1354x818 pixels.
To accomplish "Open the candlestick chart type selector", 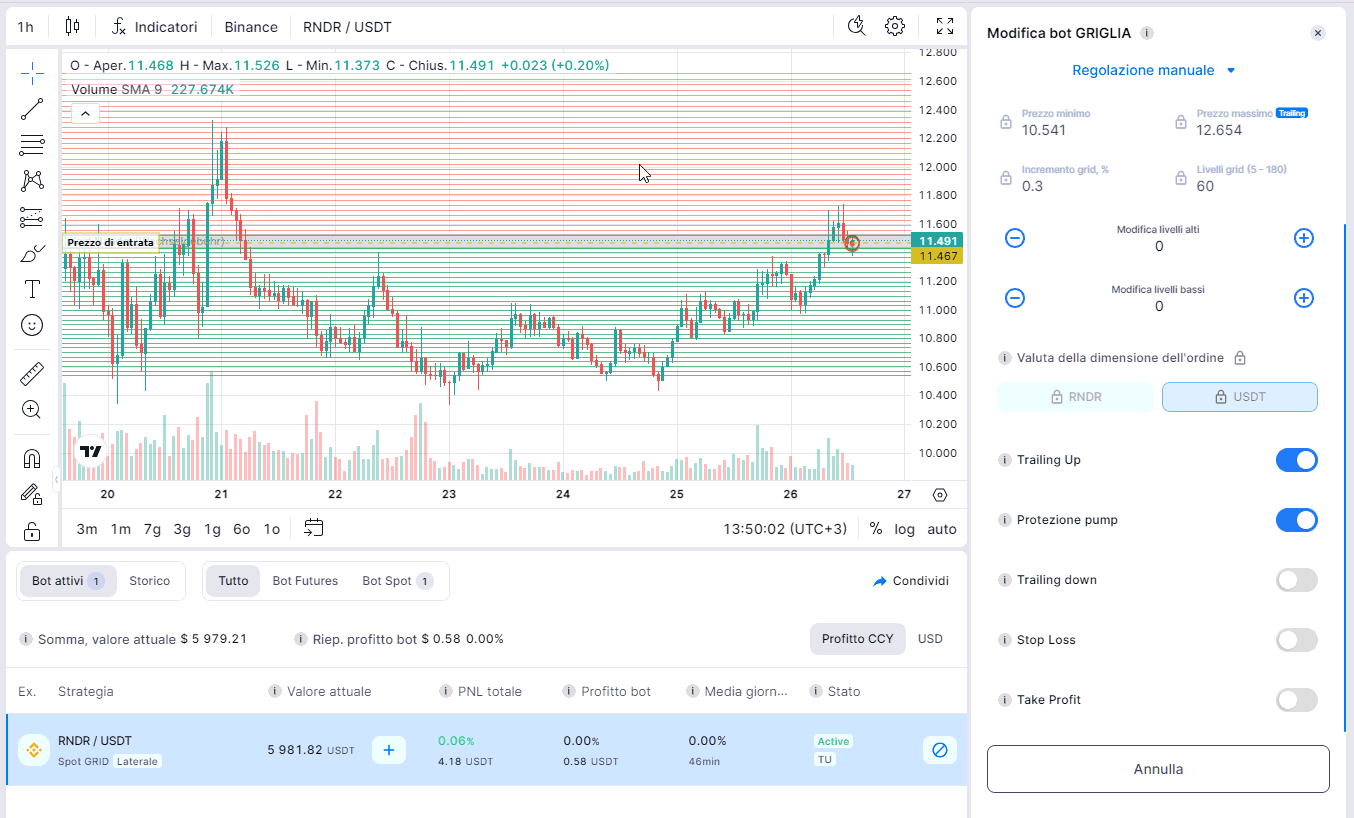I will click(72, 27).
